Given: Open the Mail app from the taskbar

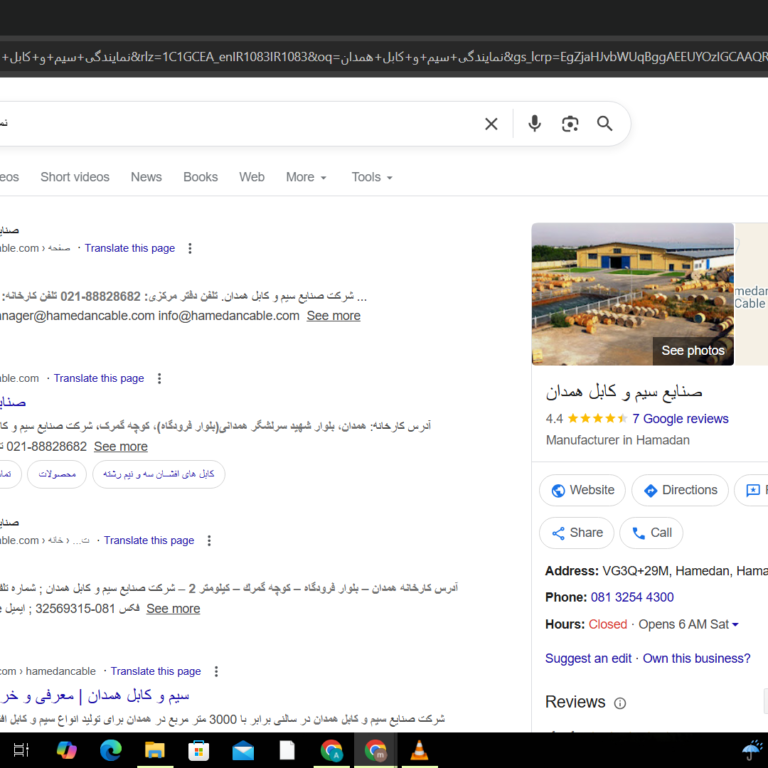Looking at the screenshot, I should (x=243, y=750).
